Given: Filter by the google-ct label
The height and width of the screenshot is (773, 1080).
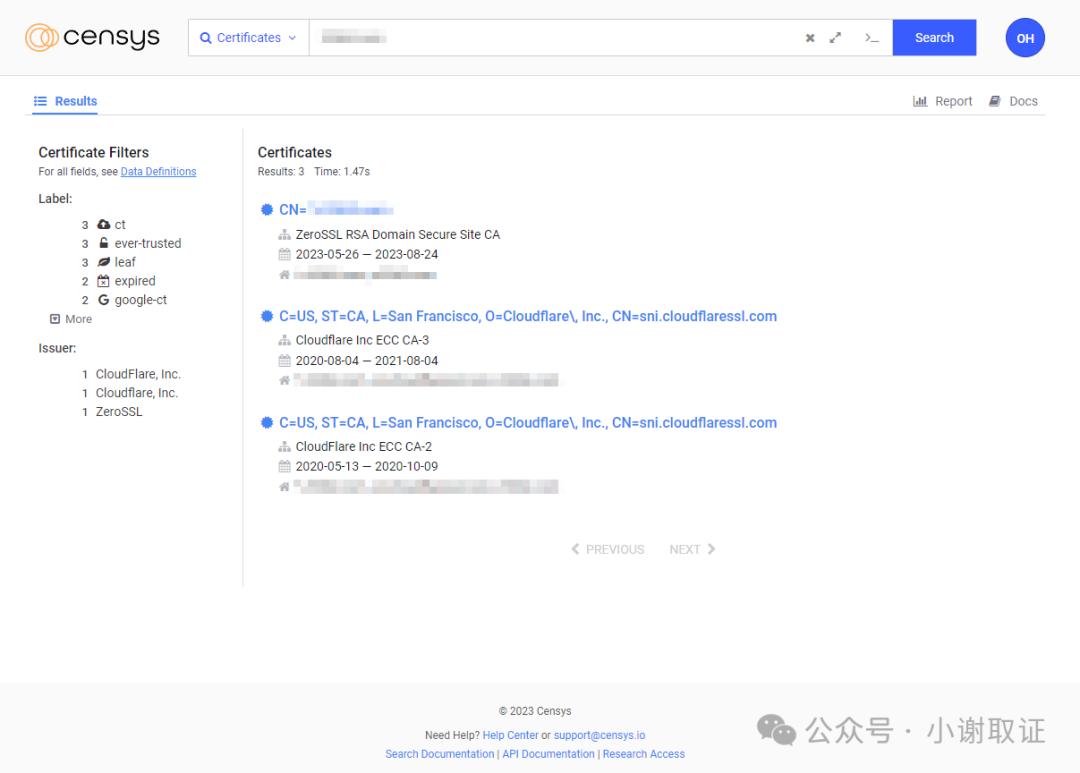Looking at the screenshot, I should pyautogui.click(x=141, y=300).
